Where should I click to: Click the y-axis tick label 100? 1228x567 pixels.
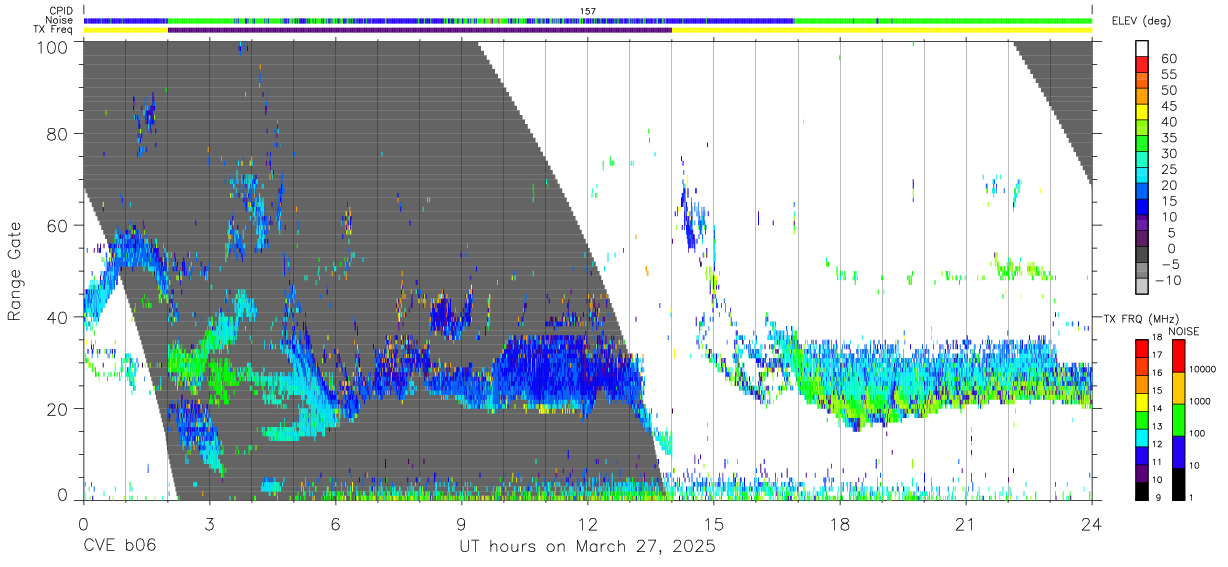(x=52, y=46)
